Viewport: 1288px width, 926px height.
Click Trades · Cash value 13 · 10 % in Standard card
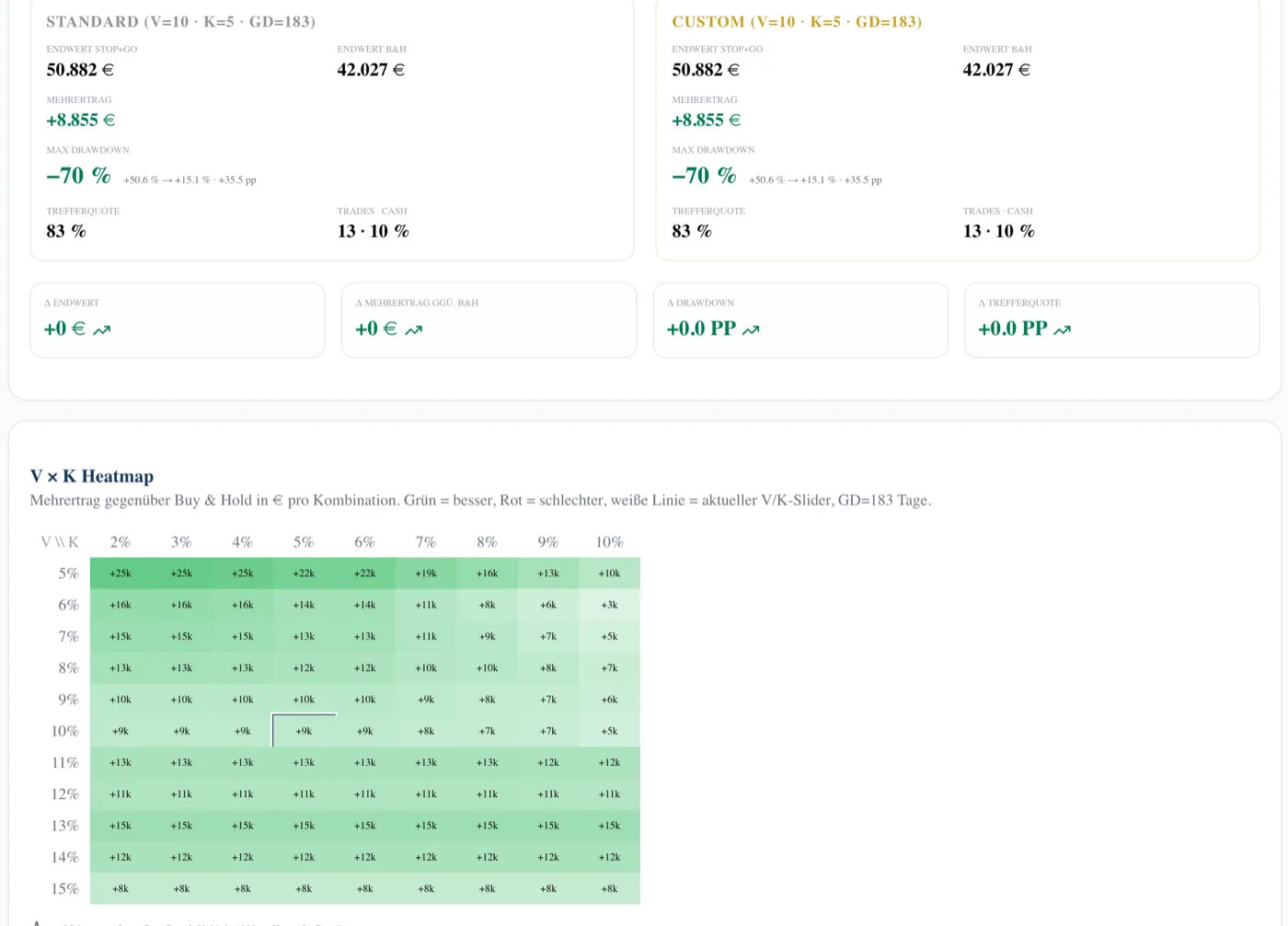point(373,231)
